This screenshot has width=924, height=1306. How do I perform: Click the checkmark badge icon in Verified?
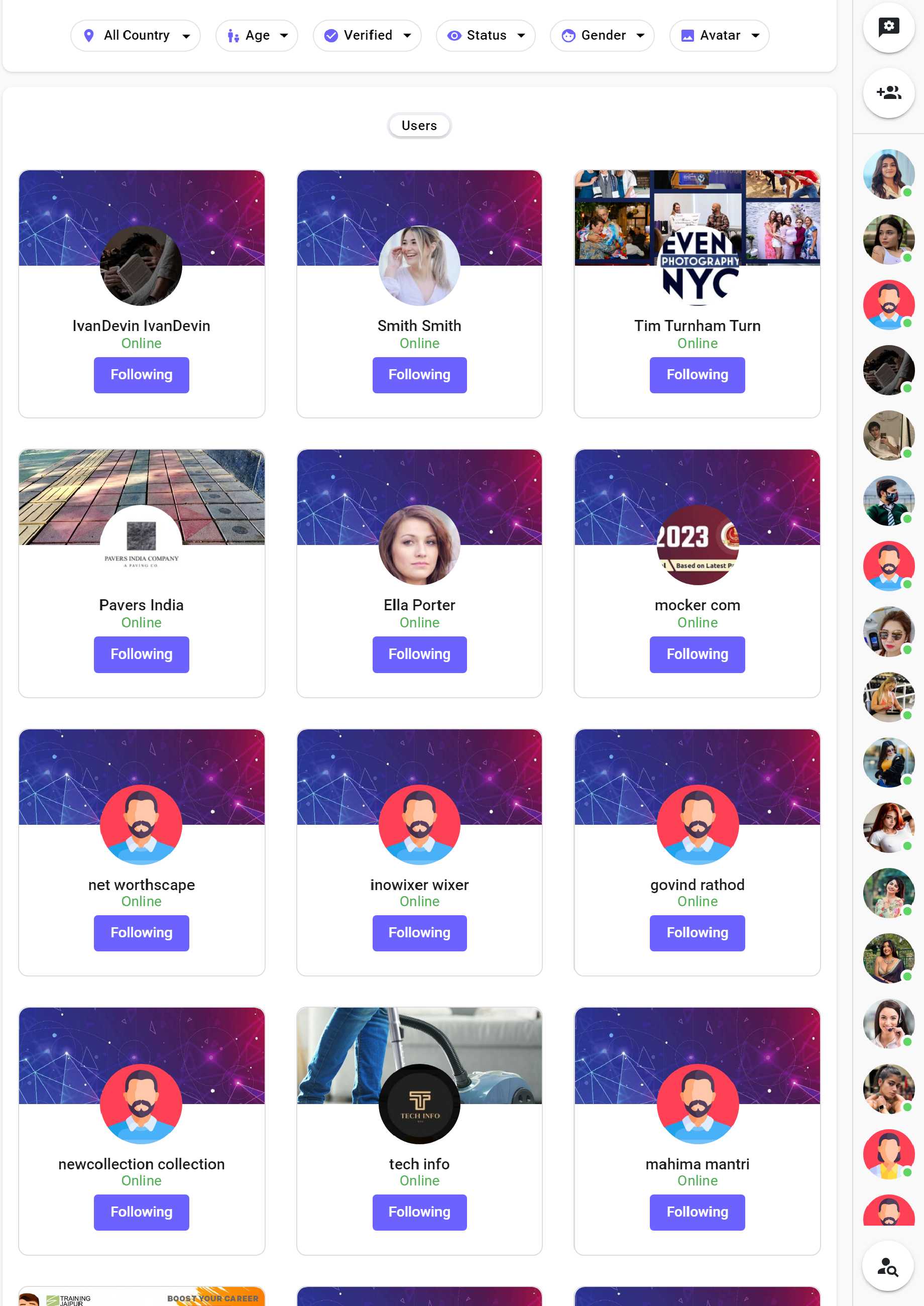tap(330, 36)
